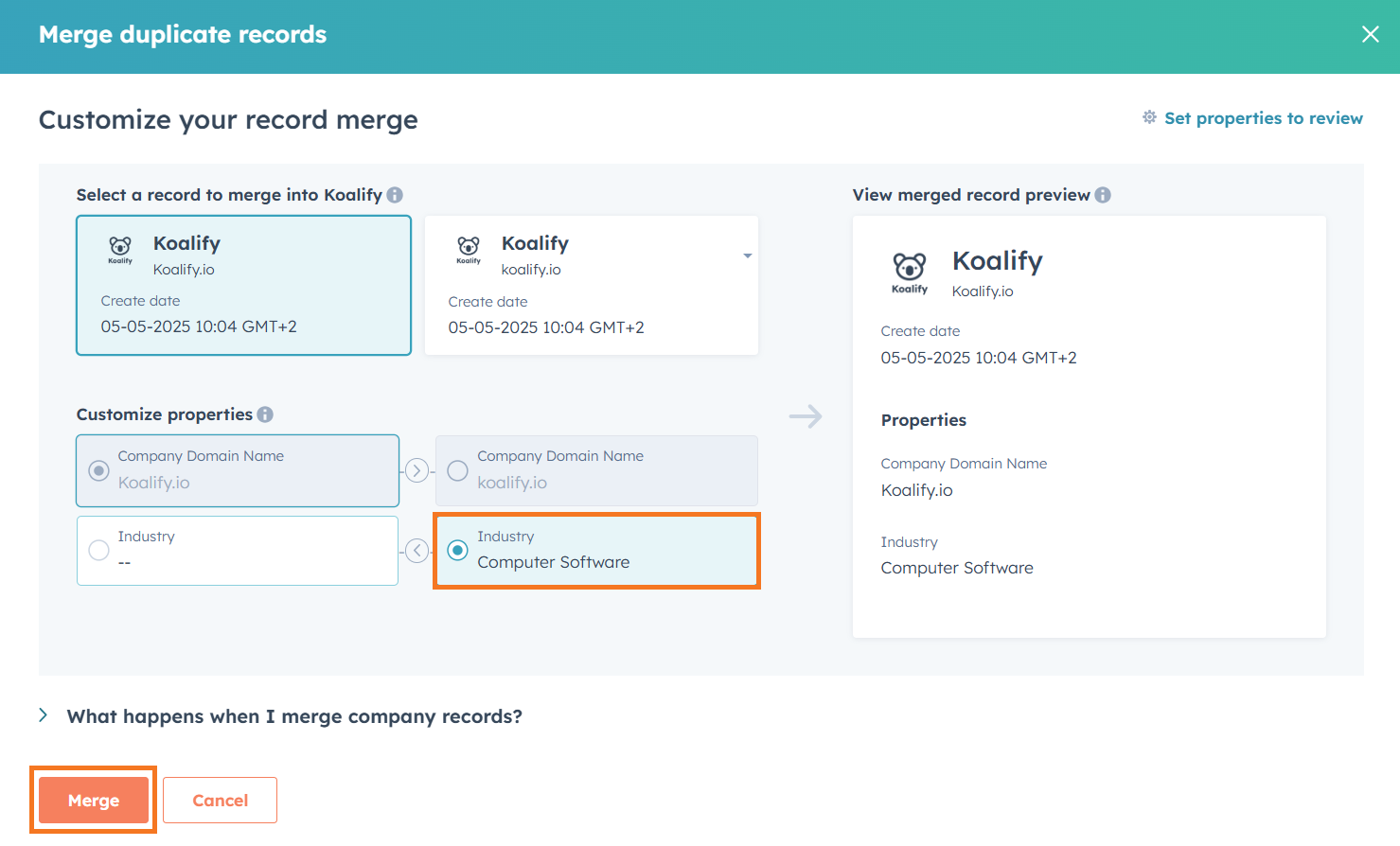This screenshot has width=1400, height=846.
Task: Click the direction chevron between the Industry properties
Action: click(416, 551)
